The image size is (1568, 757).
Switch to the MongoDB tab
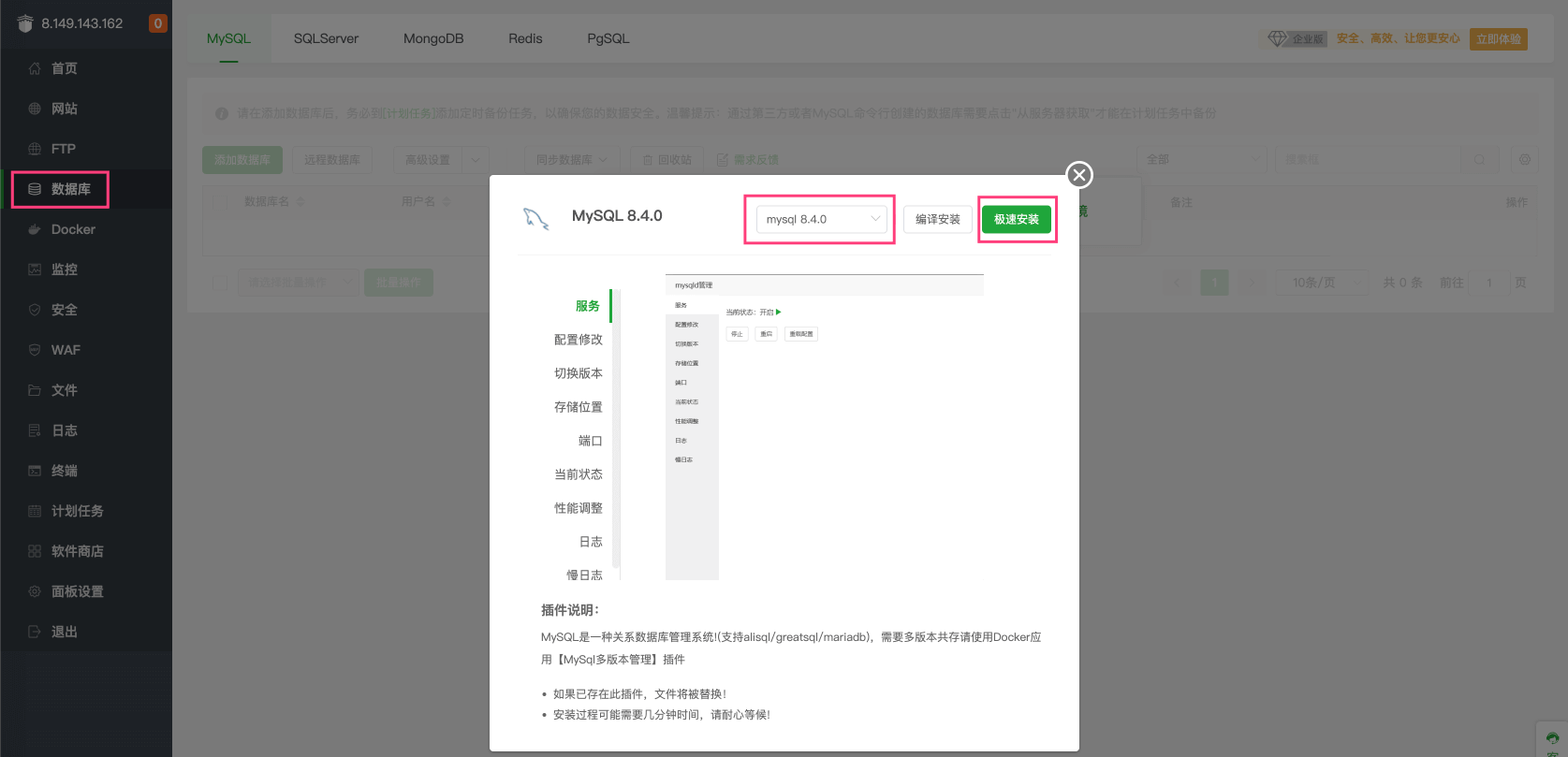(433, 38)
